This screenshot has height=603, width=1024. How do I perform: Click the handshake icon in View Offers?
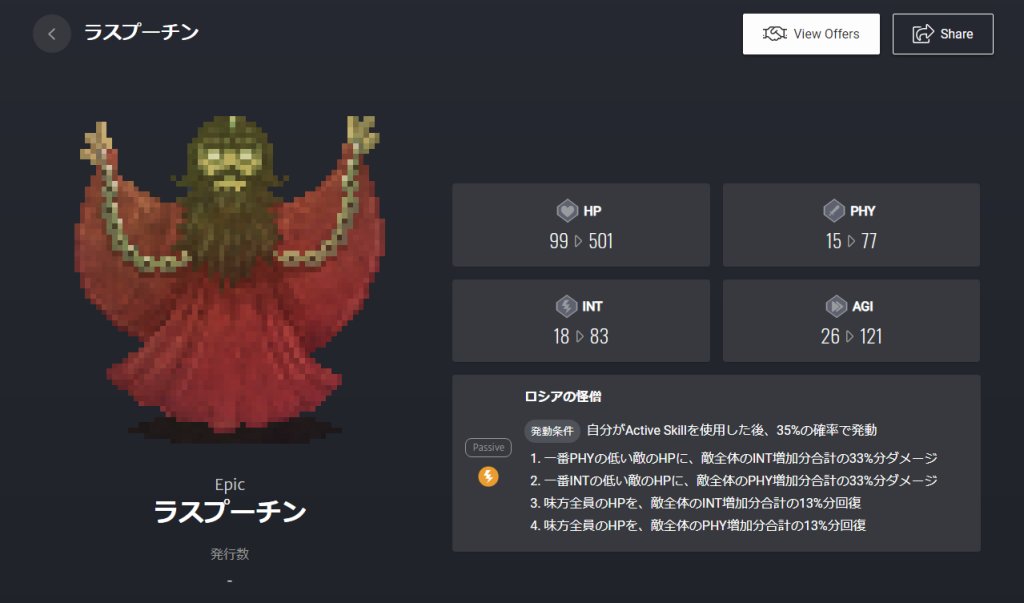tap(775, 34)
